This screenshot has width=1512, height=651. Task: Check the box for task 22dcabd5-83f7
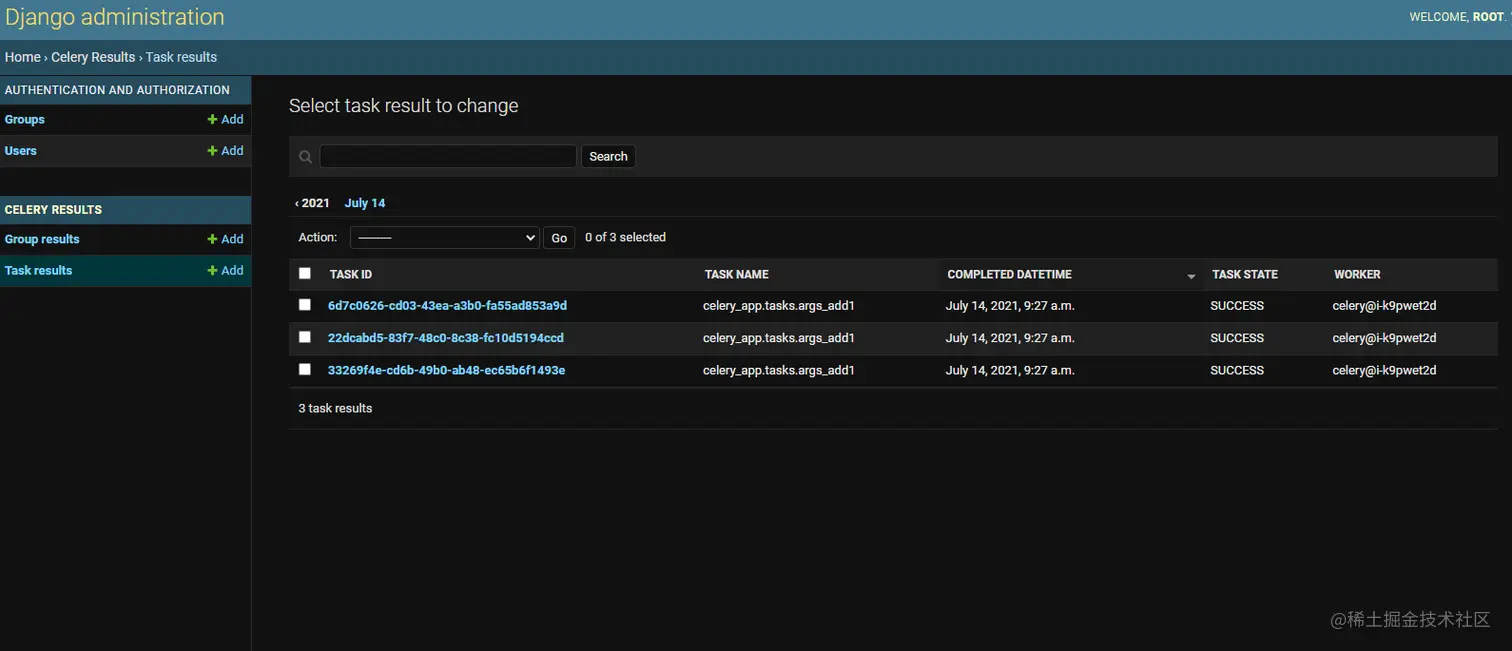(305, 337)
